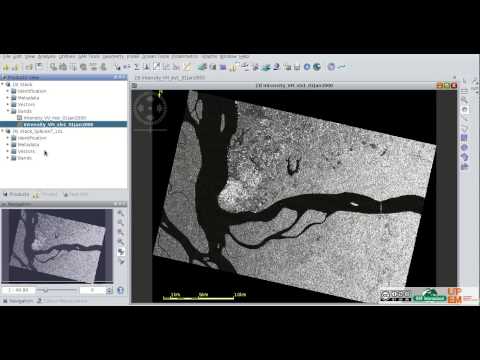
Task: Collapse Bands folder under product [1]
Action: pyautogui.click(x=8, y=111)
